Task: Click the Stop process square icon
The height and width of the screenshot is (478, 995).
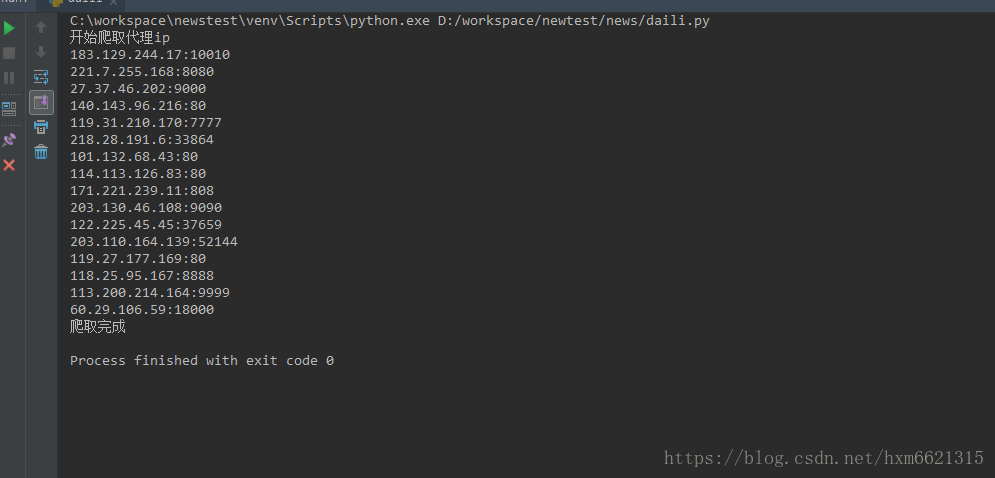Action: tap(9, 53)
